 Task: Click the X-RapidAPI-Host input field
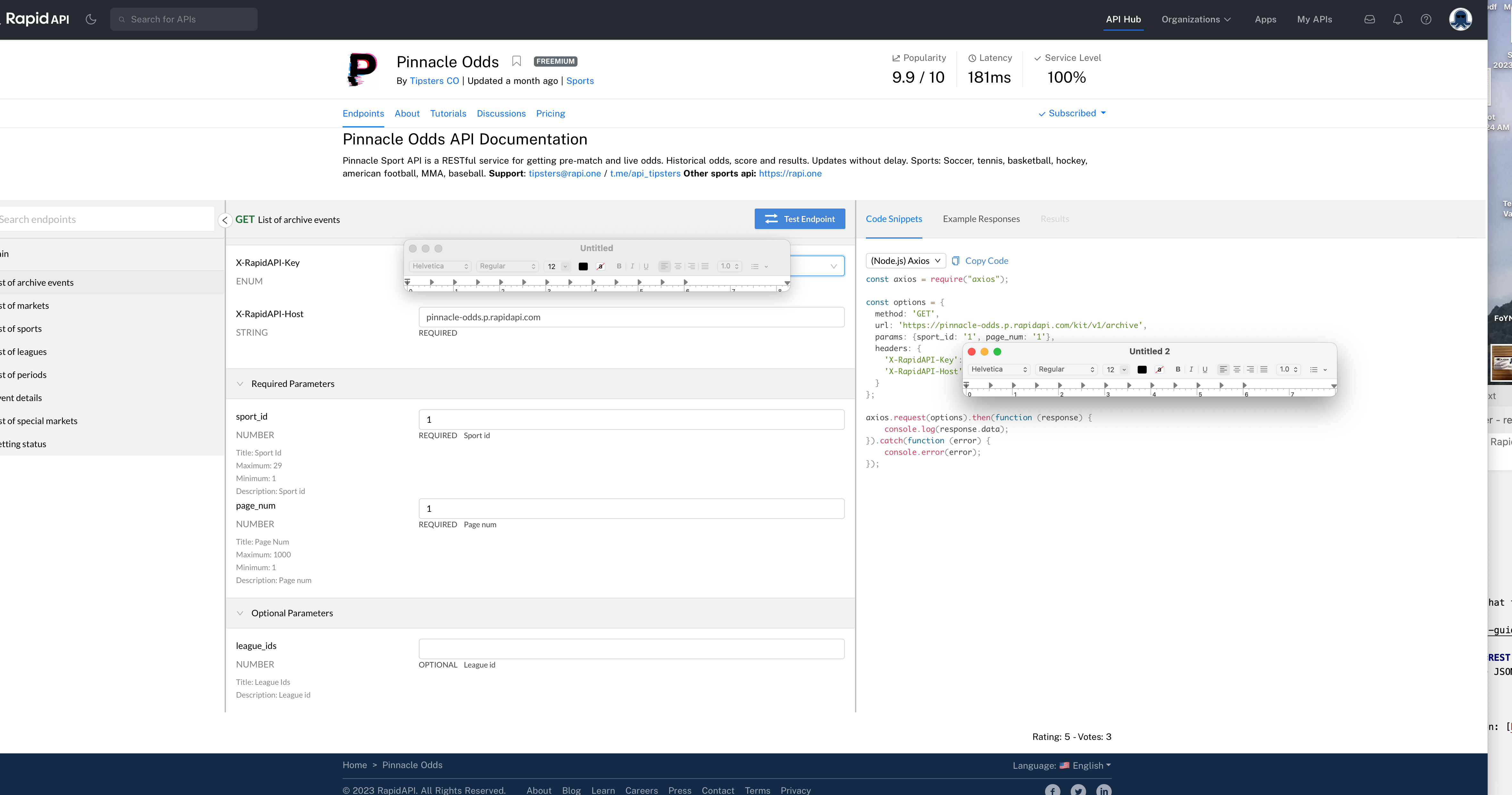click(x=632, y=317)
